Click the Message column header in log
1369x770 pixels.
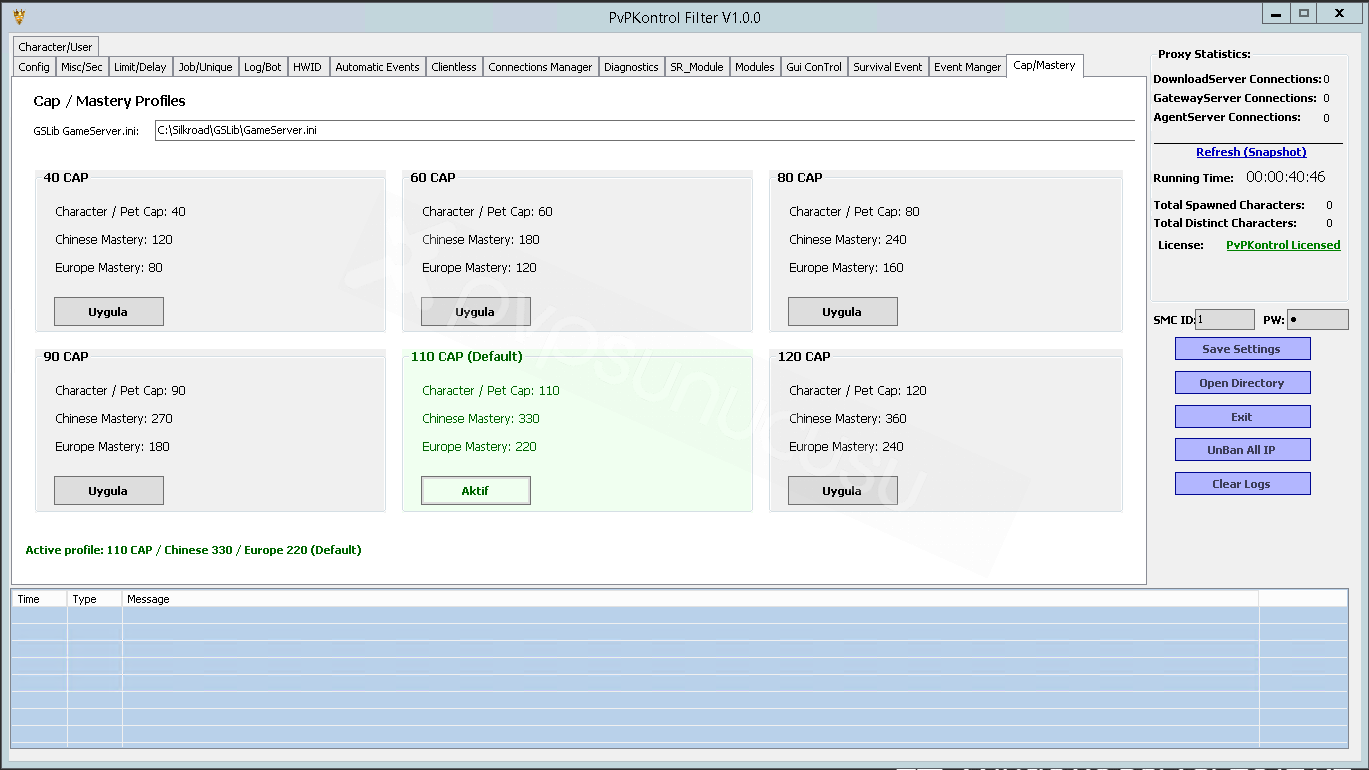690,599
